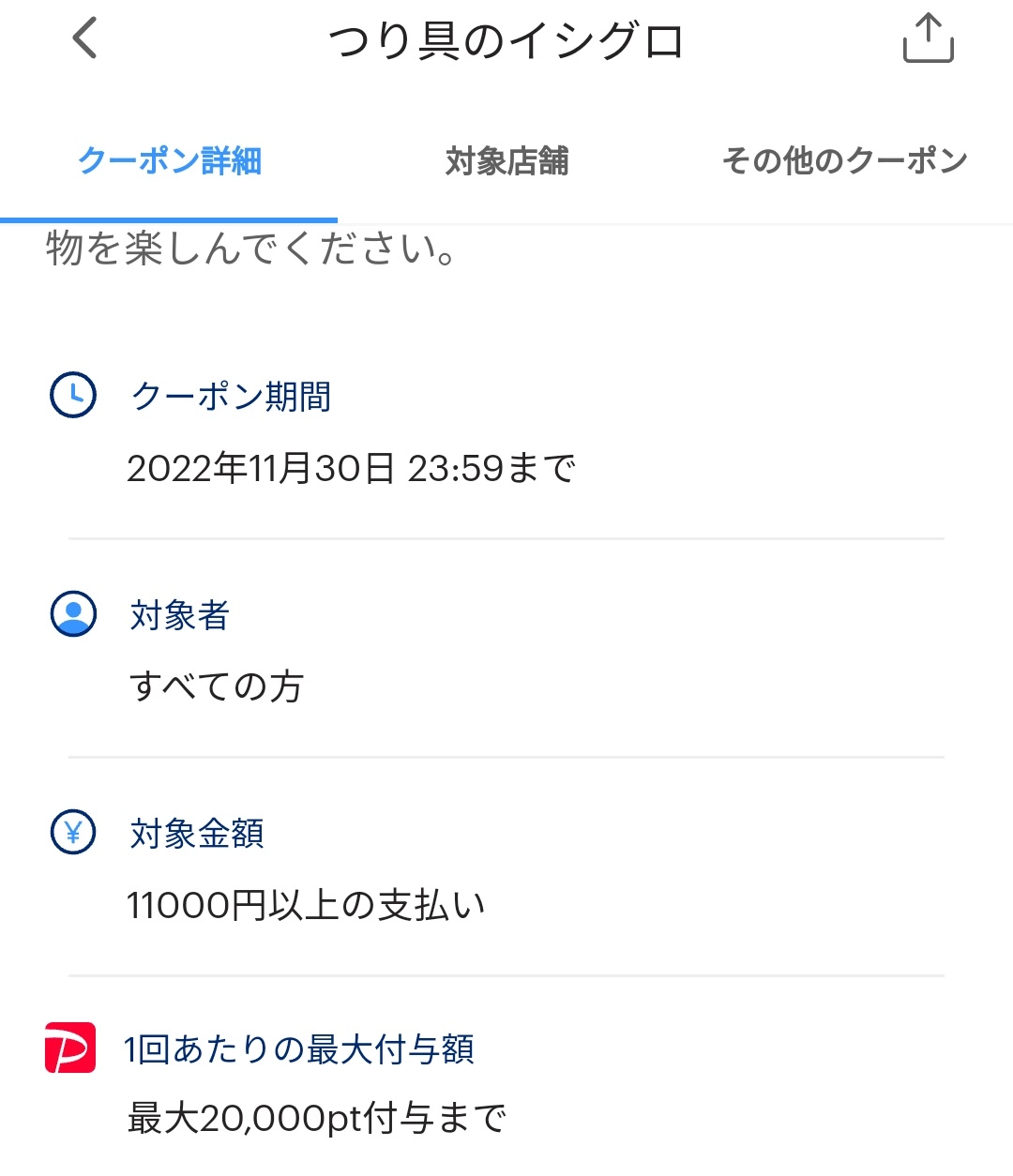Open the その他のクーポン tab
1013x1176 pixels.
tap(844, 161)
